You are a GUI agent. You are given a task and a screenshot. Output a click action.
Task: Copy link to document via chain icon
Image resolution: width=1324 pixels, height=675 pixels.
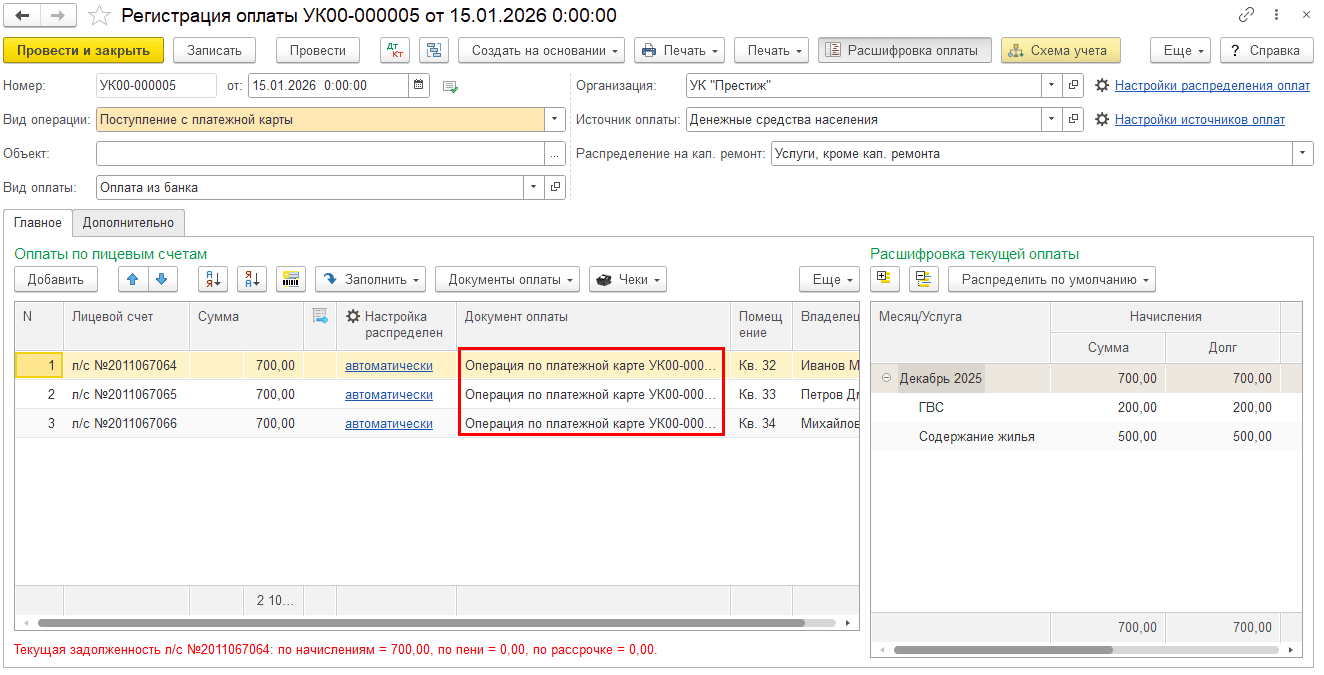tap(1246, 16)
